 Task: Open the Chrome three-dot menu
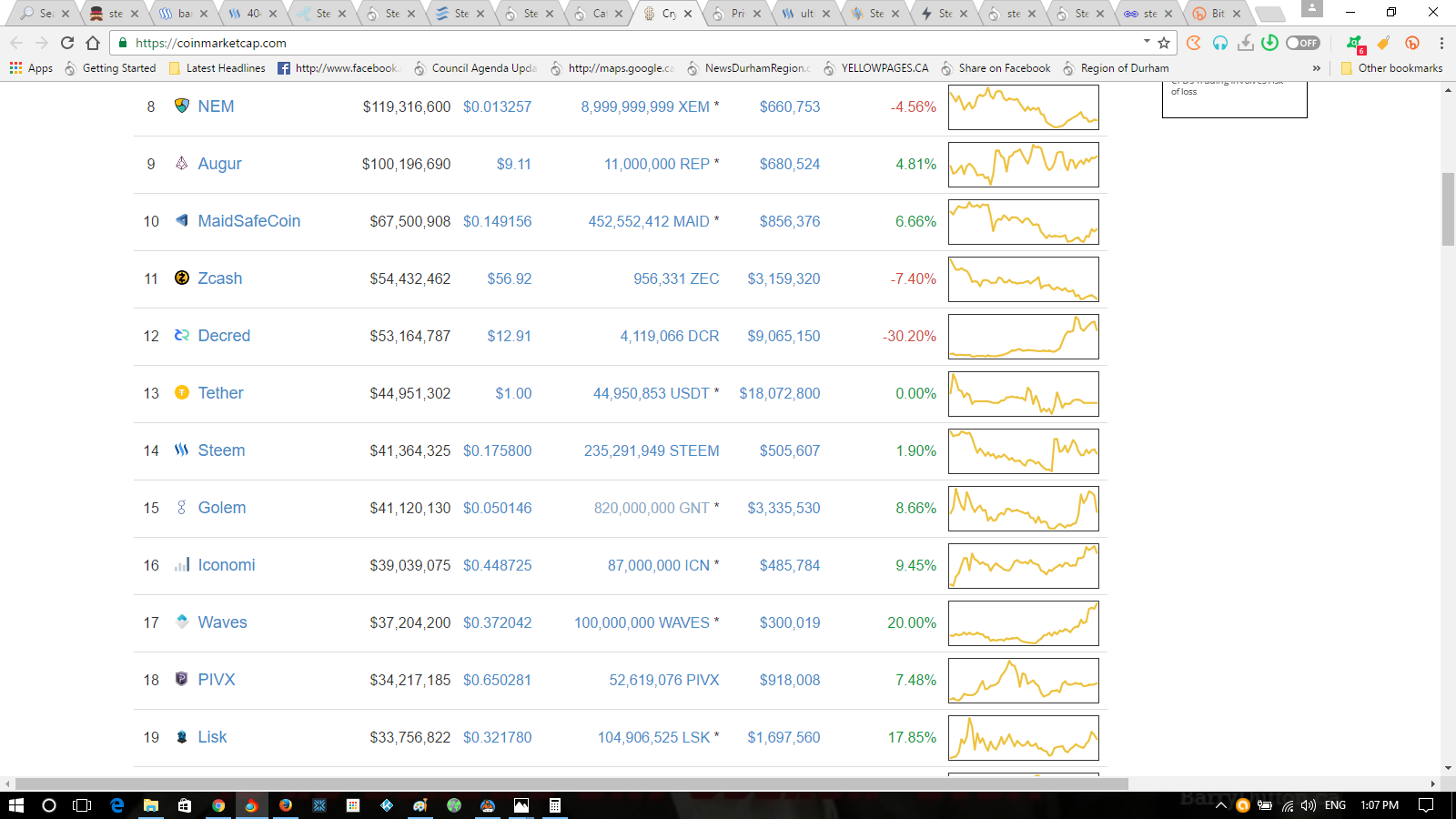(x=1441, y=43)
